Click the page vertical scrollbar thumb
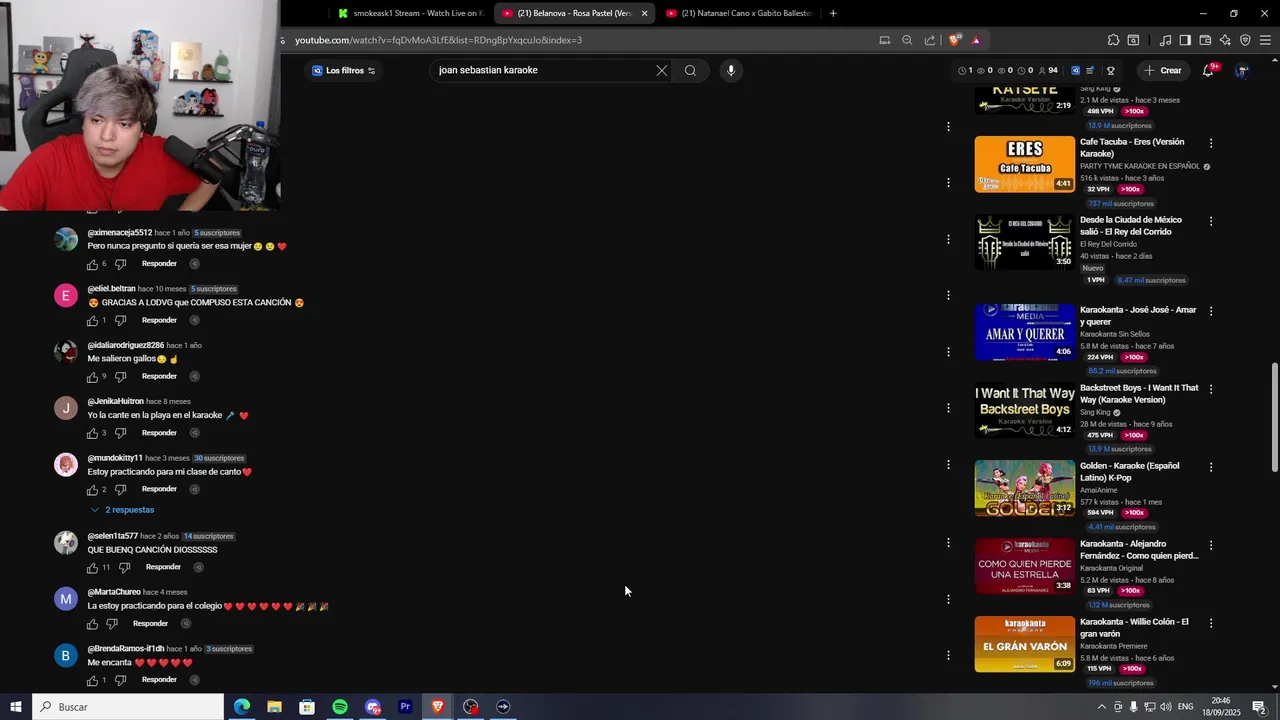This screenshot has height=720, width=1280. point(1274,418)
